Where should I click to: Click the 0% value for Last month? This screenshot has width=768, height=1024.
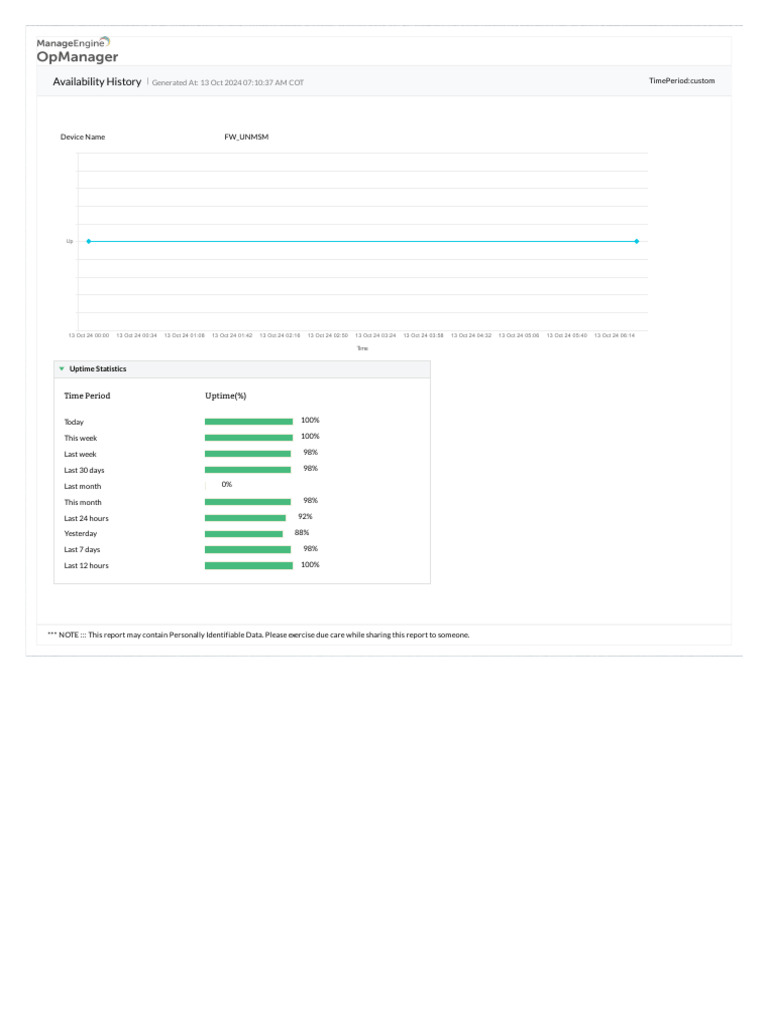click(x=227, y=485)
